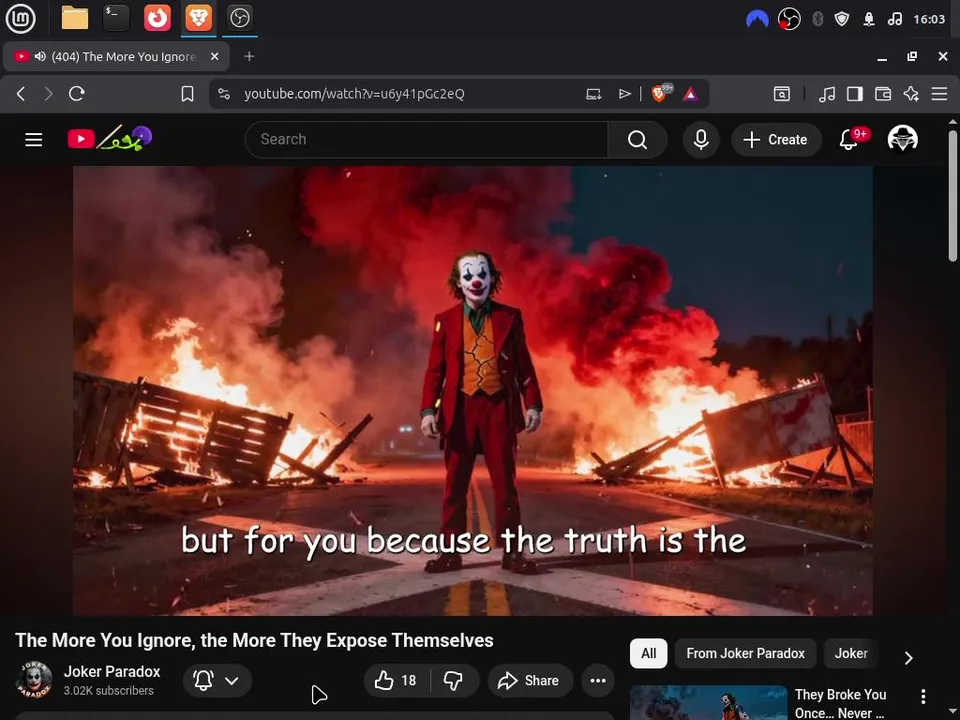Viewport: 960px width, 720px height.
Task: Open the Brave Shields lion icon
Action: click(x=661, y=93)
